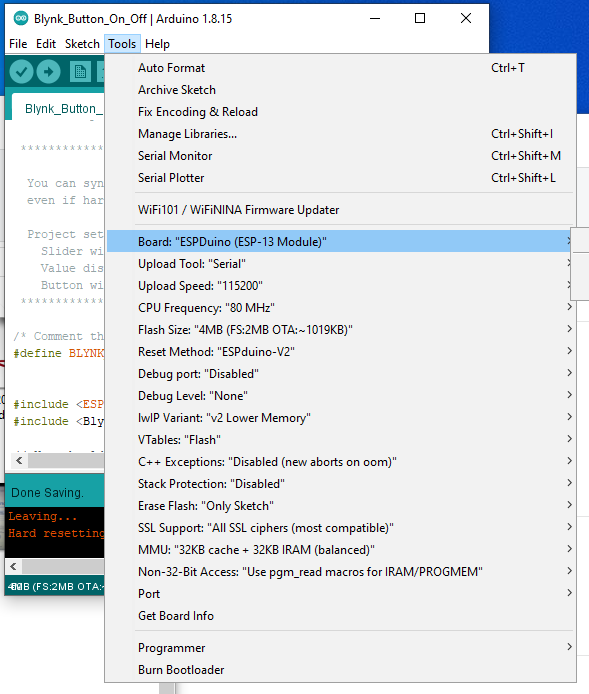Viewport: 589px width, 694px height.
Task: Switch to the Blynk_Button_ sketch tab
Action: click(x=60, y=108)
